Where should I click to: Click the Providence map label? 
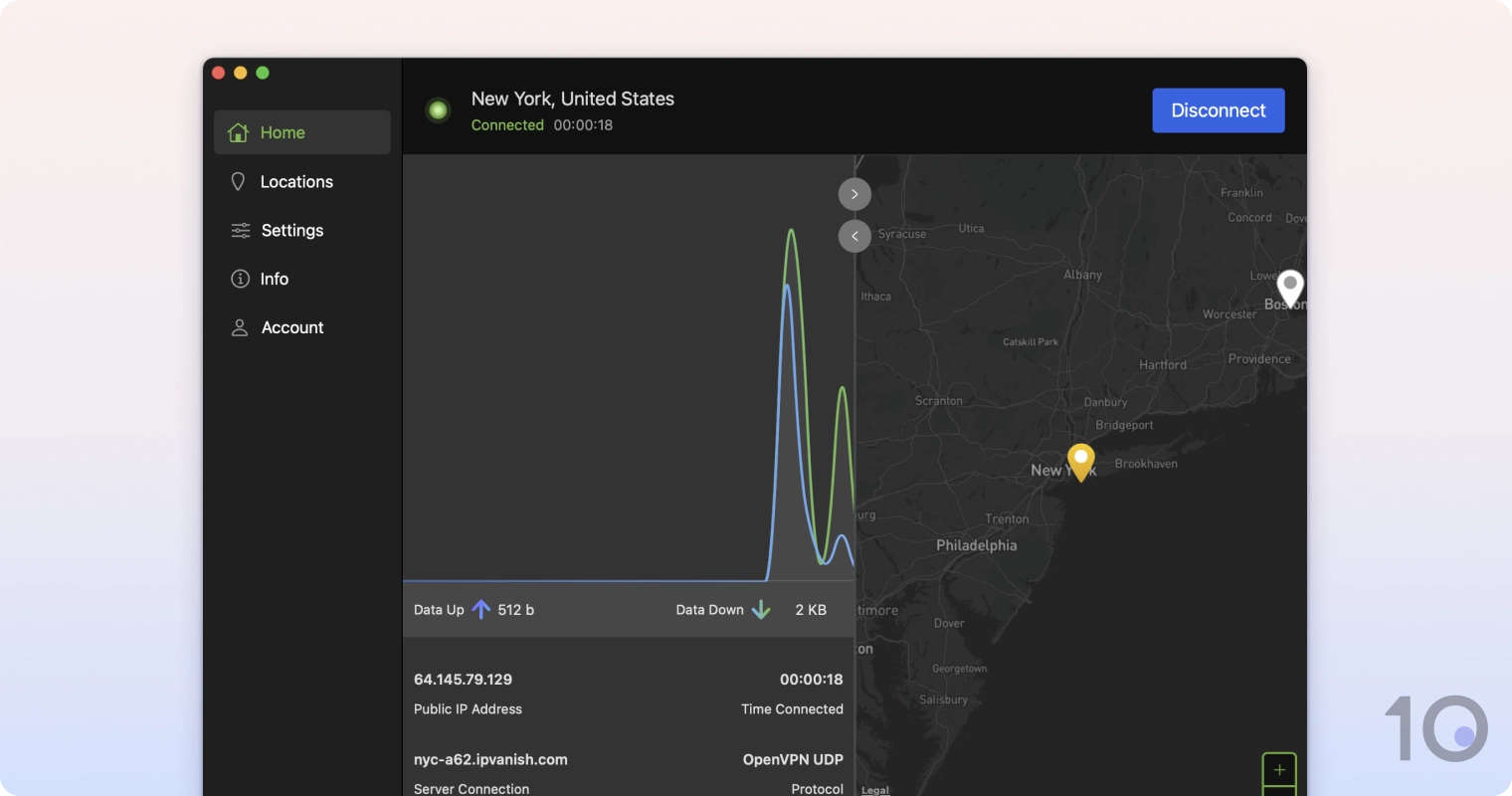1259,359
